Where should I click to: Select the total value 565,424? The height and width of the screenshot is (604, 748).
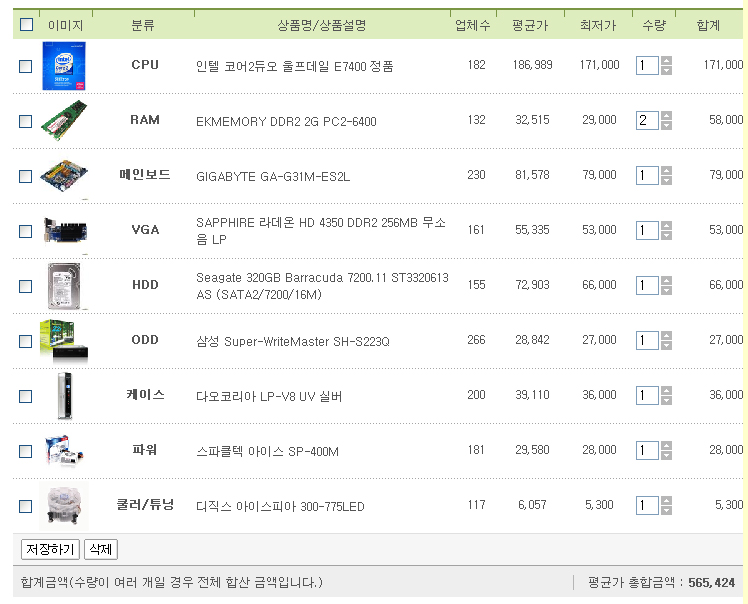click(x=711, y=583)
